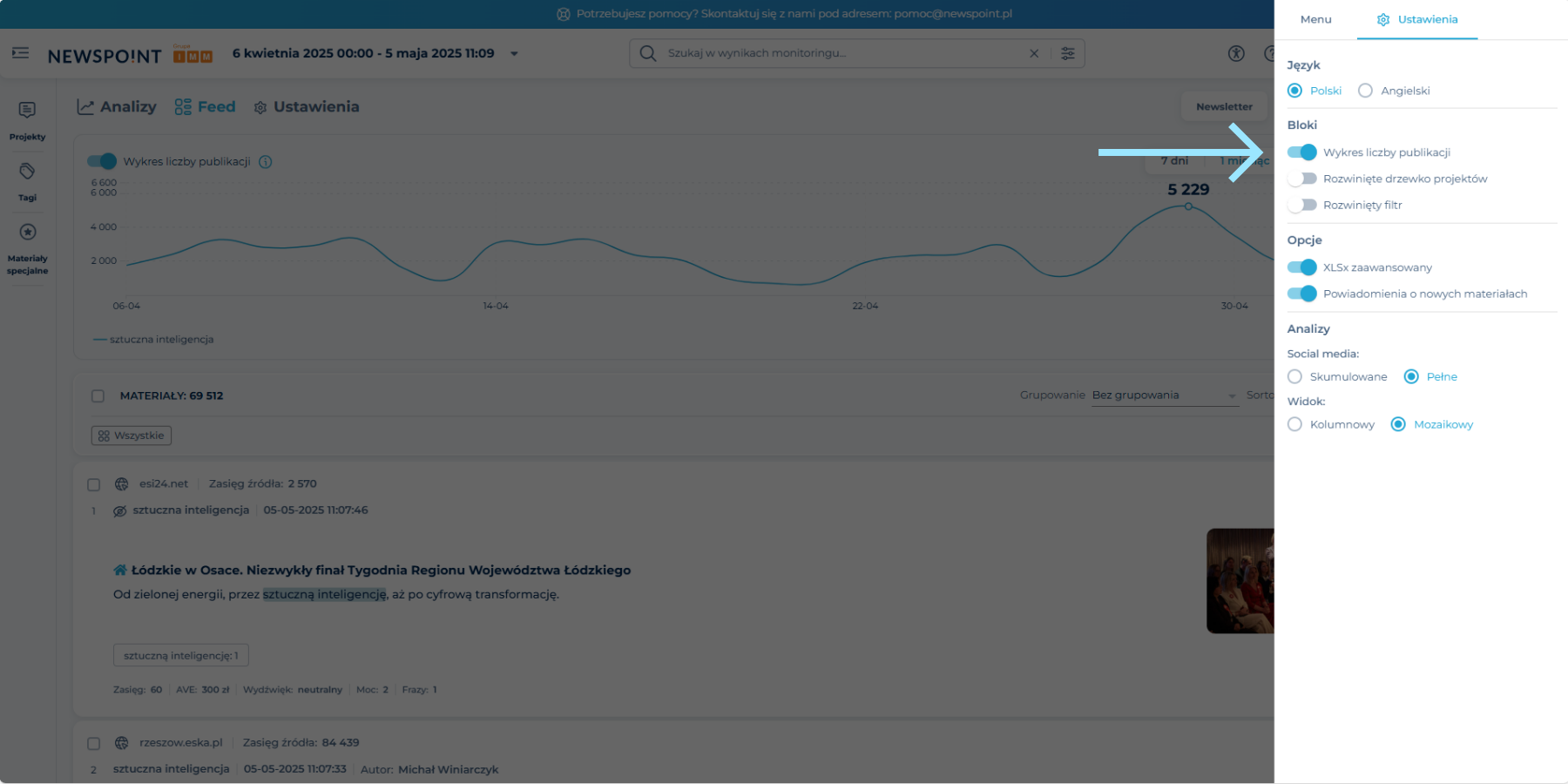The image size is (1568, 784).
Task: Click Zasięg źródła: 84 439 text
Action: (x=301, y=743)
